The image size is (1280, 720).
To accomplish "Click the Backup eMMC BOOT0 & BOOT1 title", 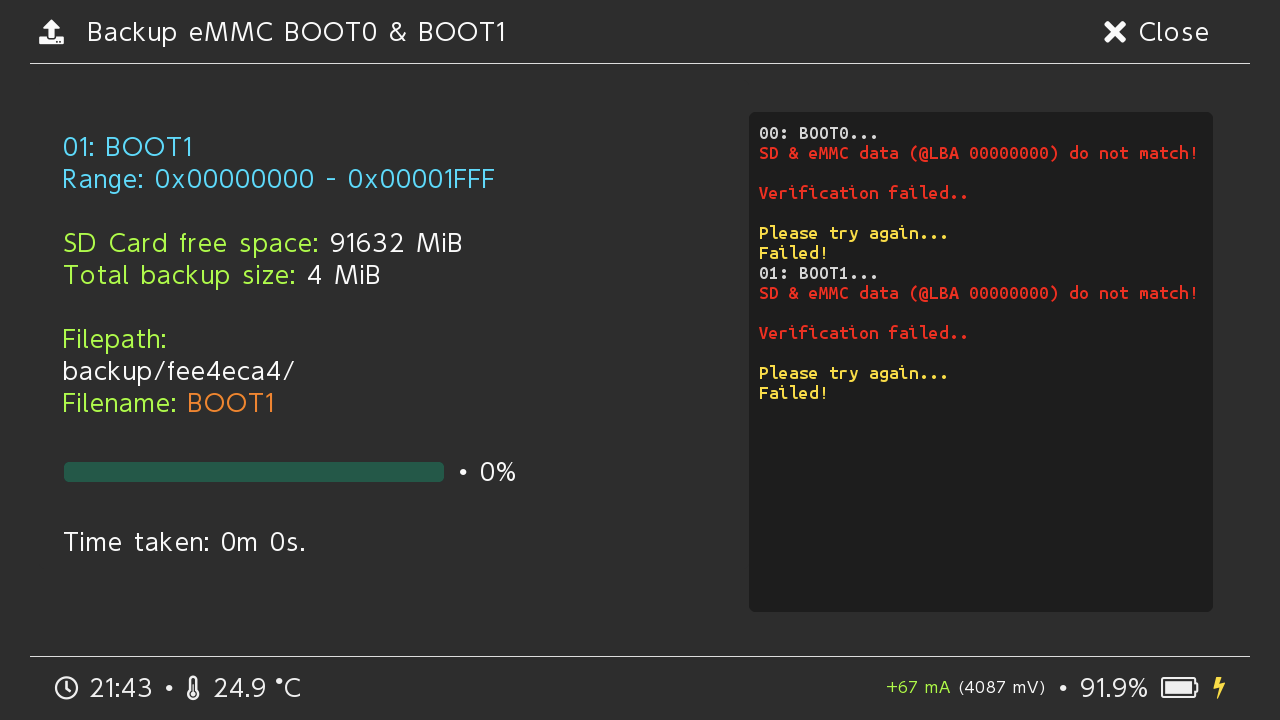I will 296,32.
